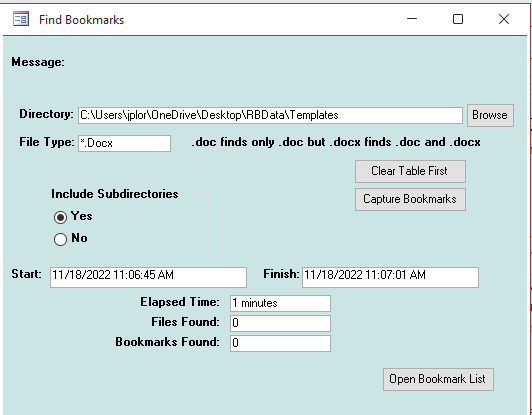Click the Message label
Screen dimensions: 532x415
pos(38,62)
